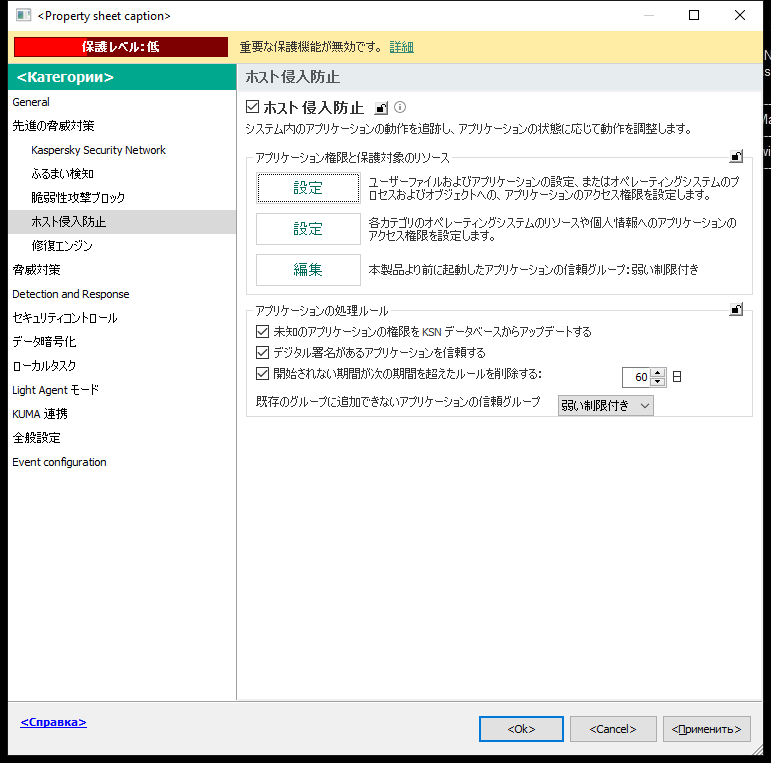This screenshot has width=771, height=763.
Task: Open the <Справка> help link
Action: coord(53,722)
